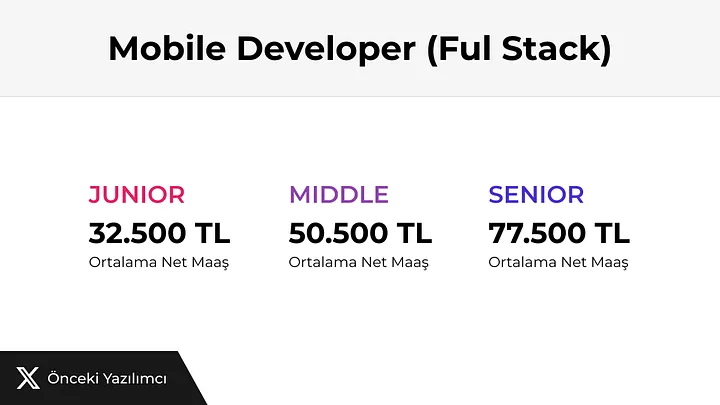Select the (Ful Stack) text in the title
Image resolution: width=720 pixels, height=405 pixels.
pos(519,48)
